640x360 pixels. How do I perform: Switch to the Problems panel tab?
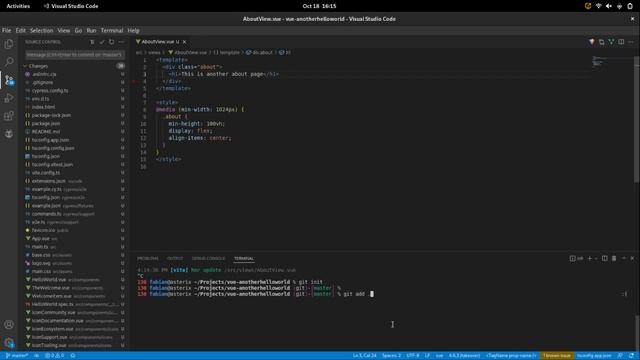pyautogui.click(x=148, y=258)
